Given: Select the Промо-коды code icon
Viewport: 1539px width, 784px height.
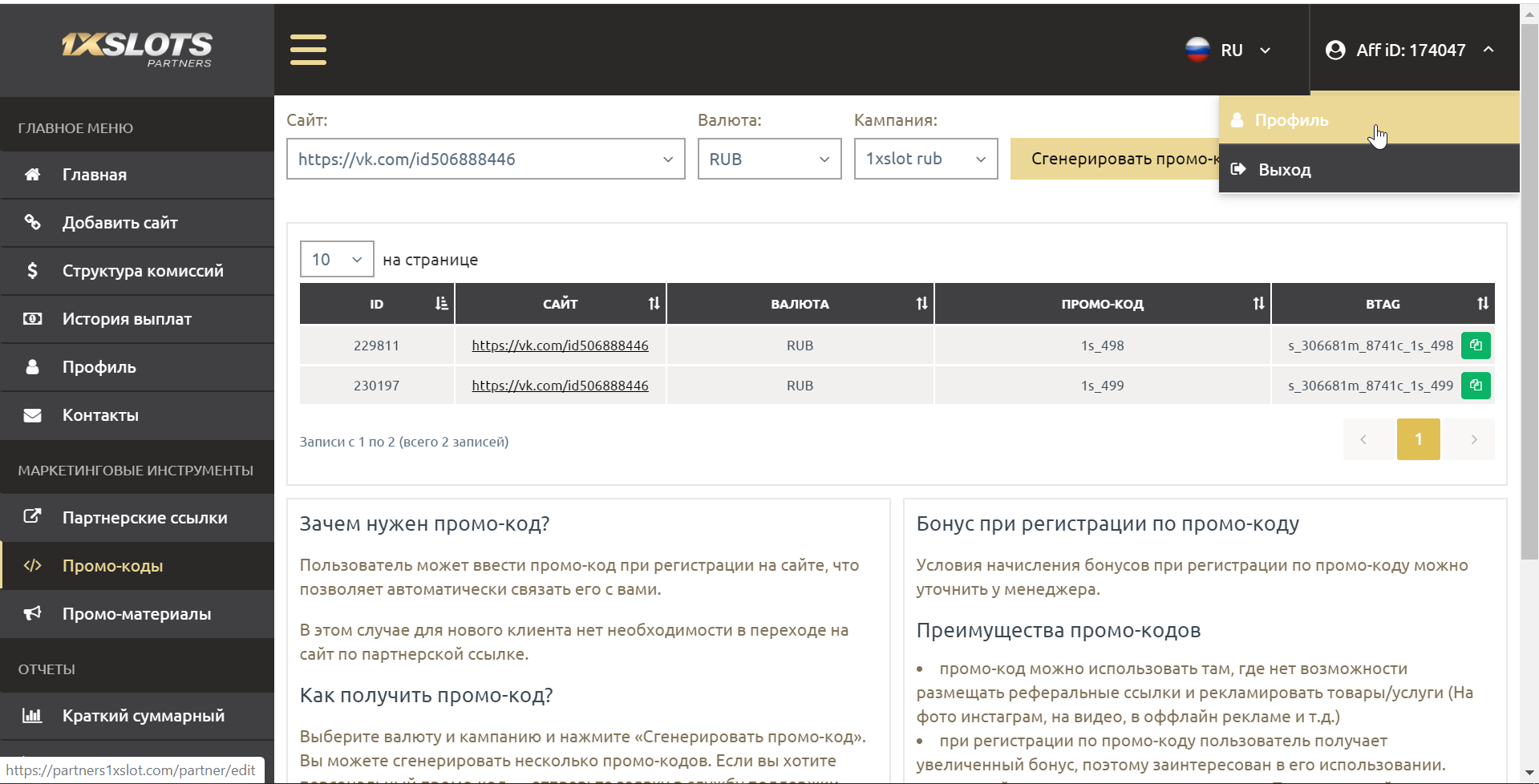Looking at the screenshot, I should (32, 565).
